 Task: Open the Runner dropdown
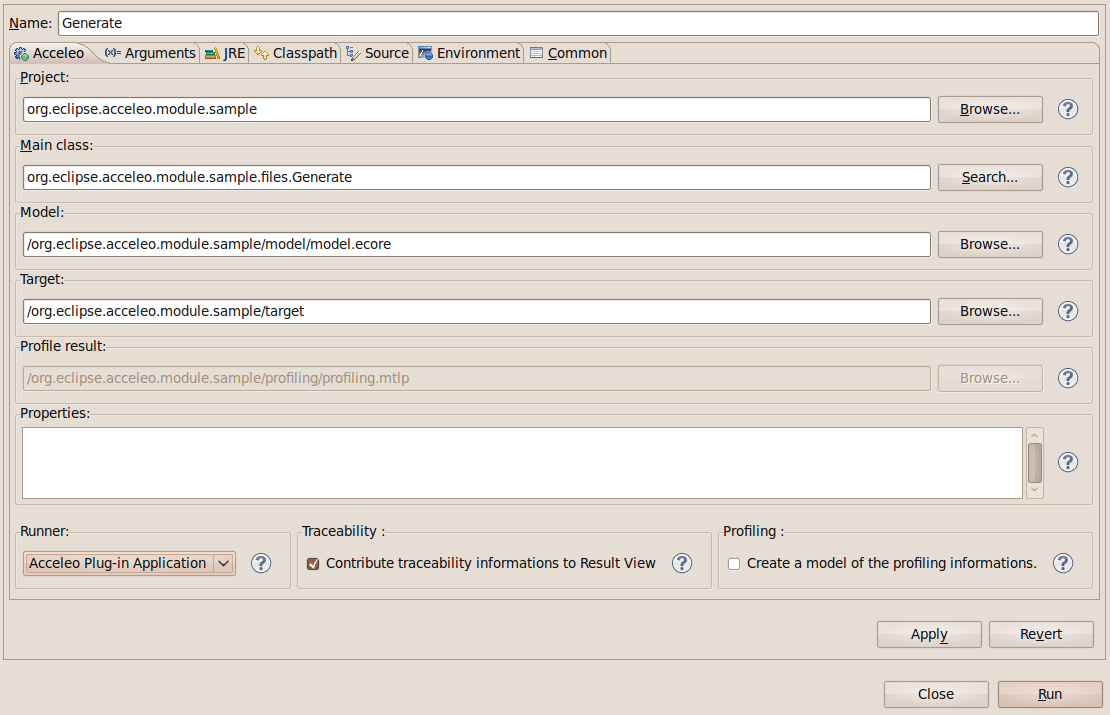[224, 563]
